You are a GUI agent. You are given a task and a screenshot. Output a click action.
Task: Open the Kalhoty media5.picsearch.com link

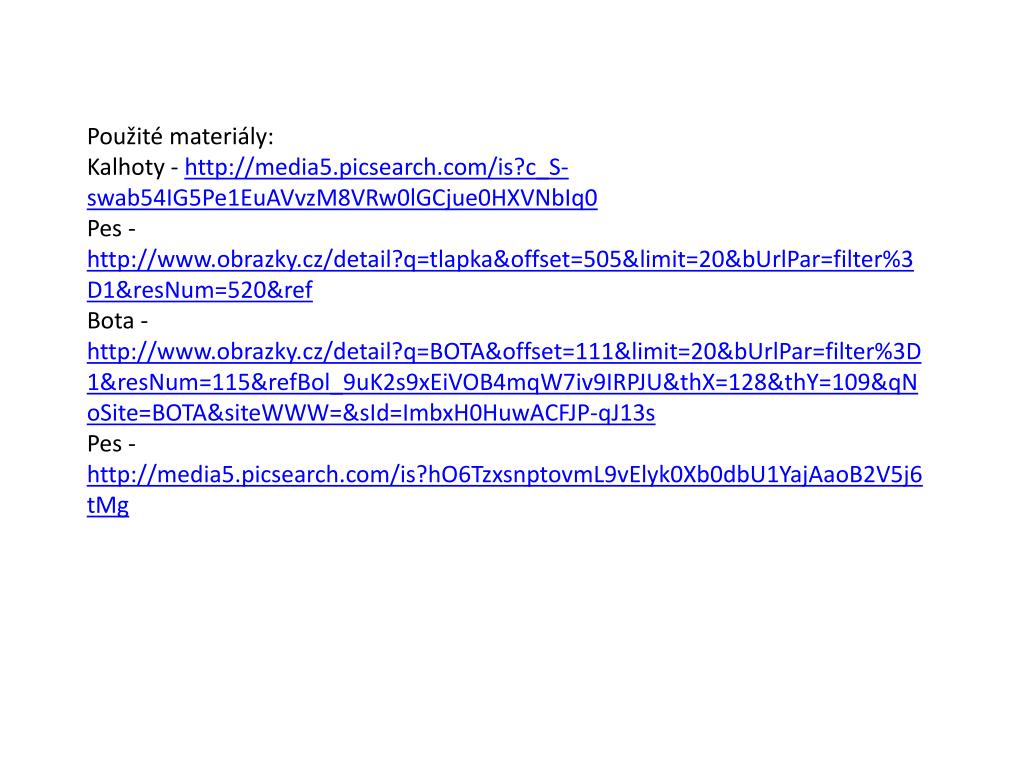(x=376, y=168)
